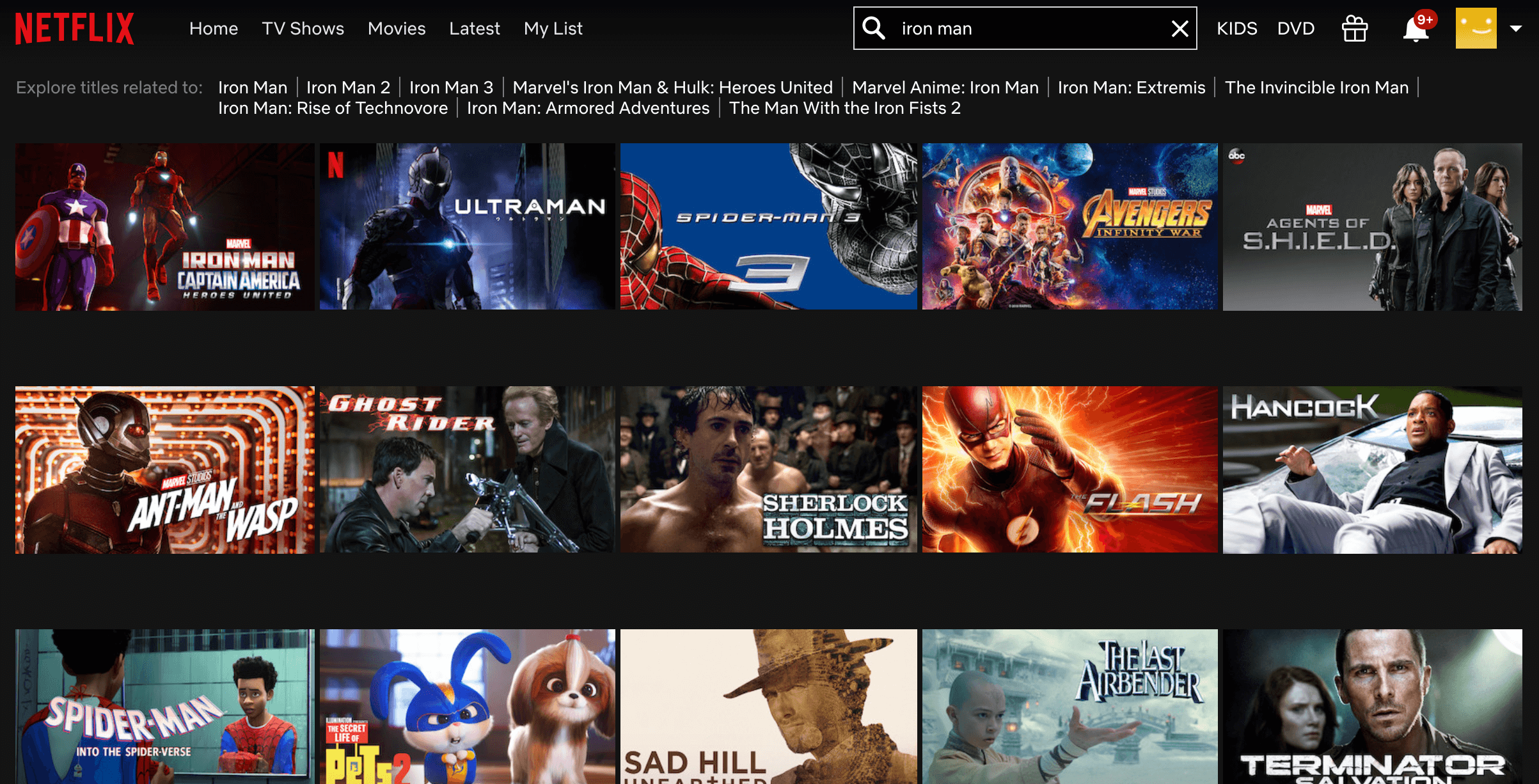Click the notifications bell icon

[x=1414, y=28]
